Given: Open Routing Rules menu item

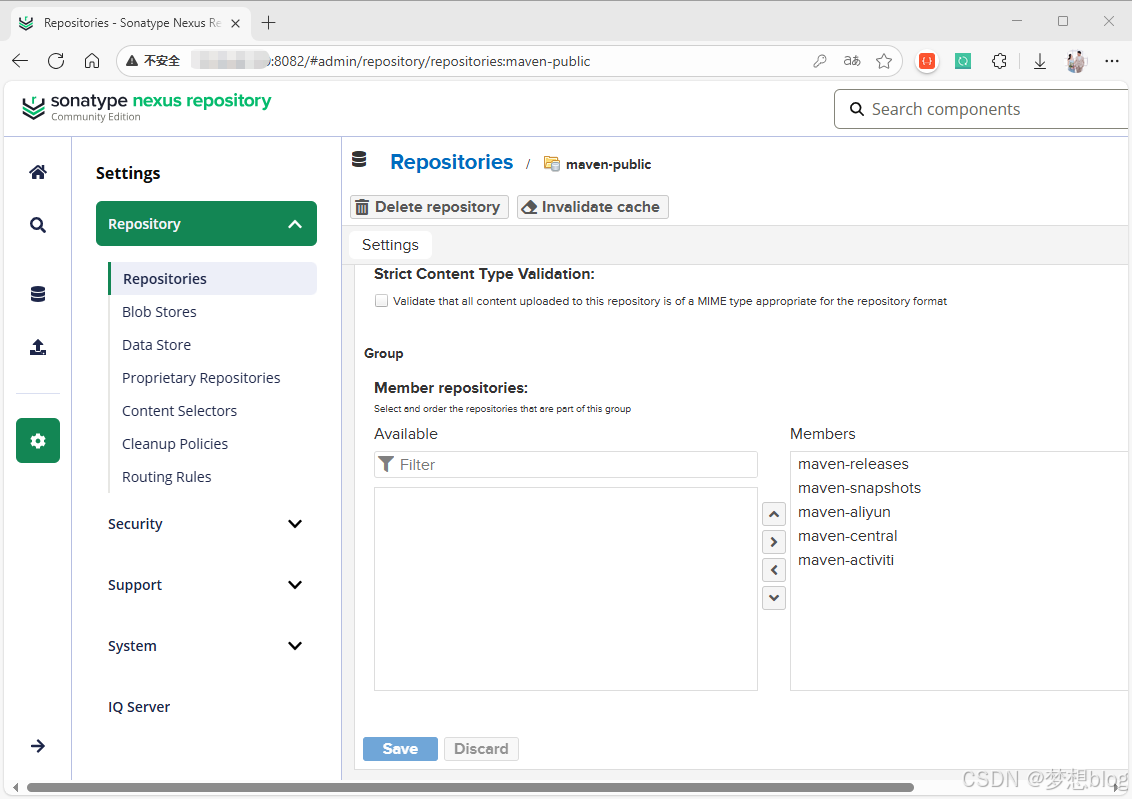Looking at the screenshot, I should coord(167,477).
